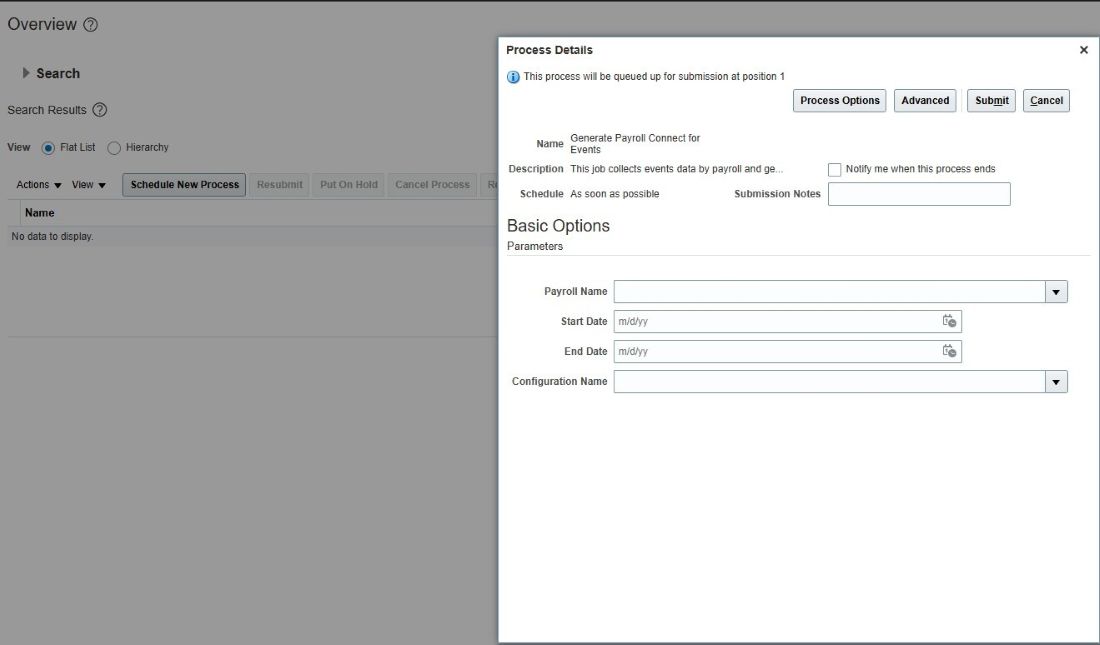Open the Payroll Name dropdown
The height and width of the screenshot is (645, 1100).
coord(1056,291)
